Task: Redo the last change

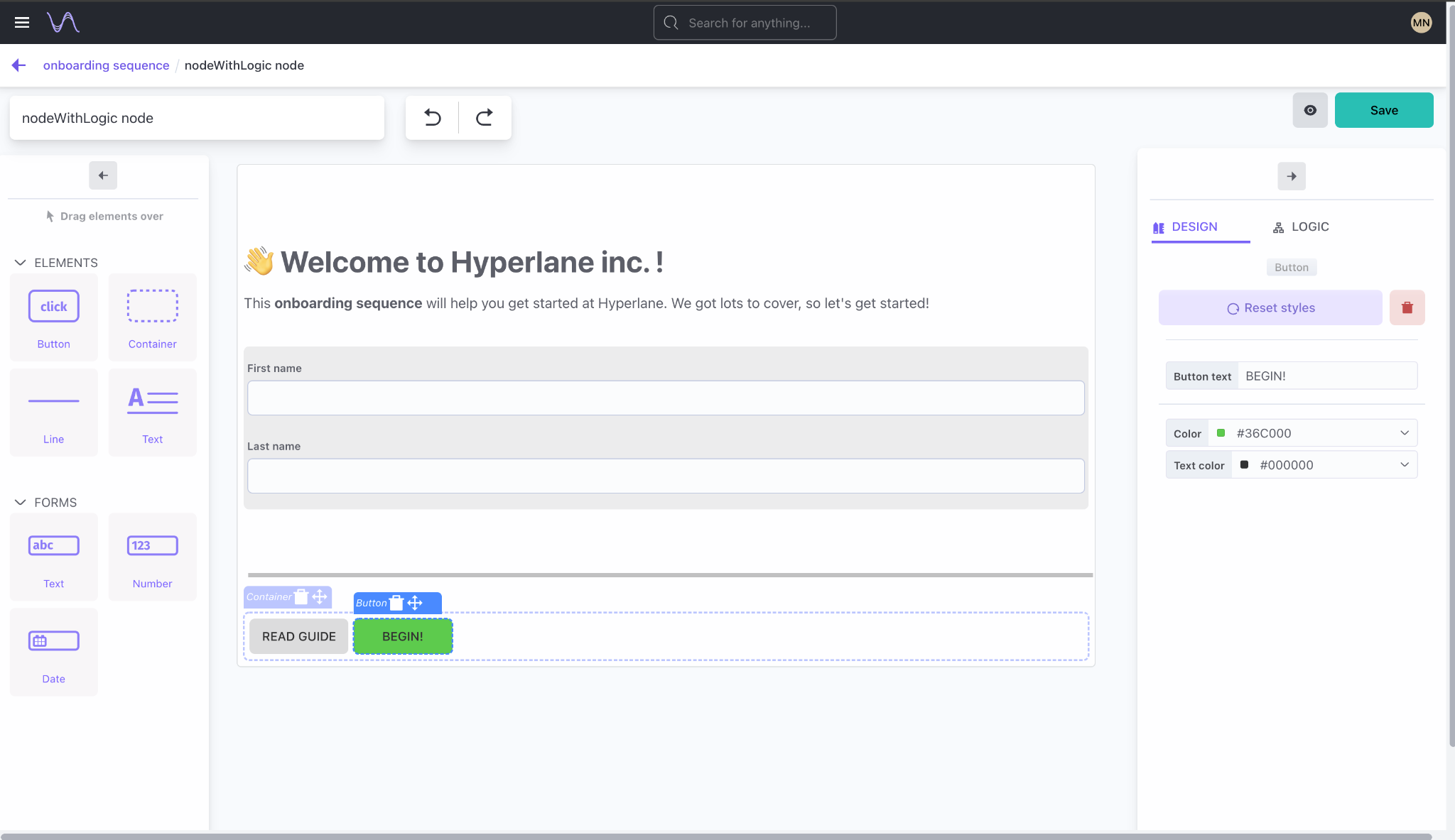Action: (485, 117)
